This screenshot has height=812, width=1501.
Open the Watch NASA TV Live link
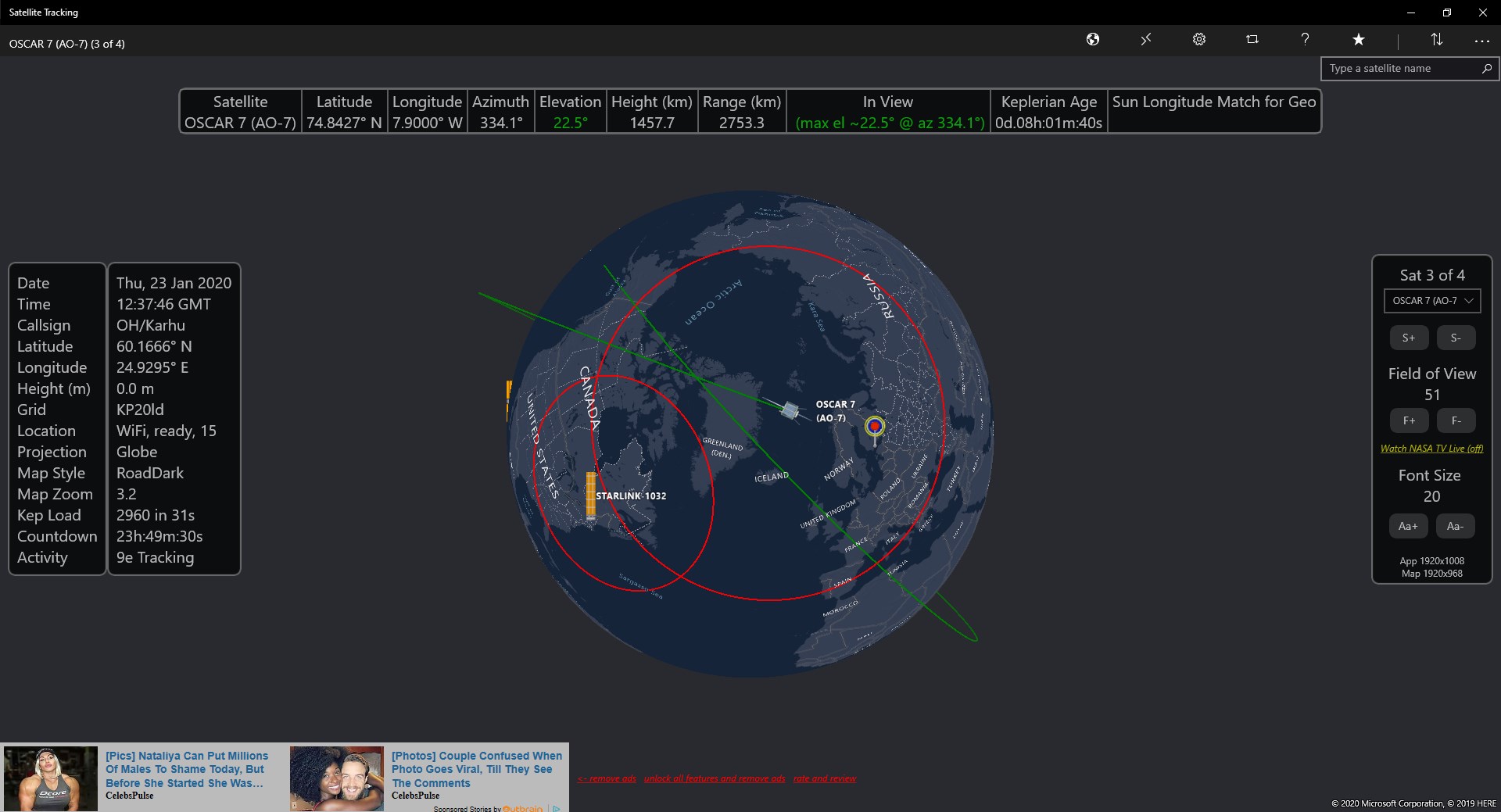(1431, 448)
